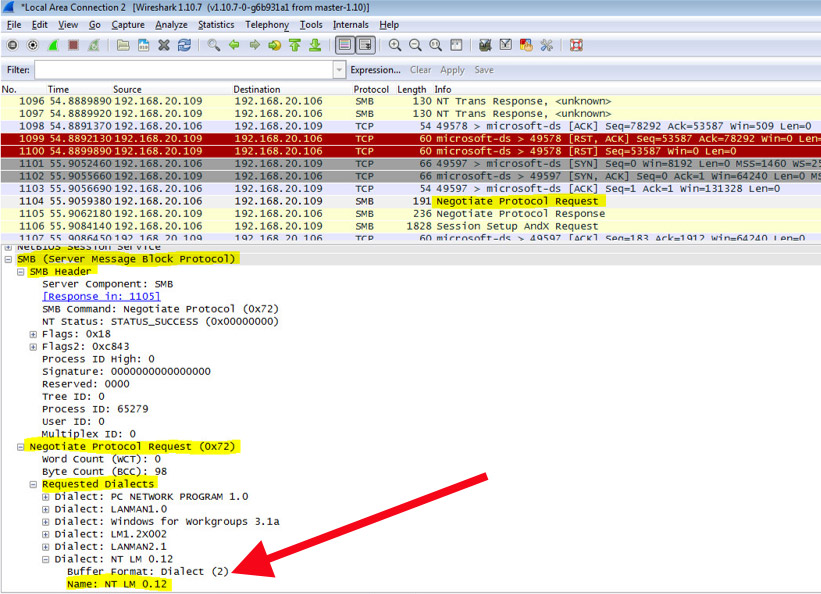This screenshot has height=594, width=821.
Task: Select packet 1106 Session Setup AndX Request
Action: tap(410, 227)
